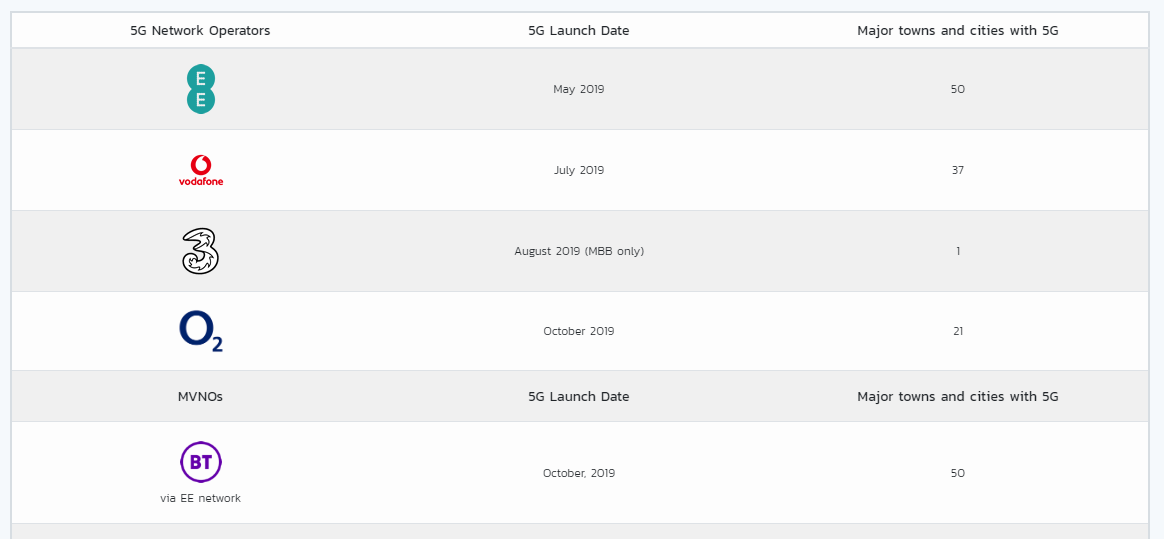Click 'August 2019 (MBB only)' text

pos(579,251)
